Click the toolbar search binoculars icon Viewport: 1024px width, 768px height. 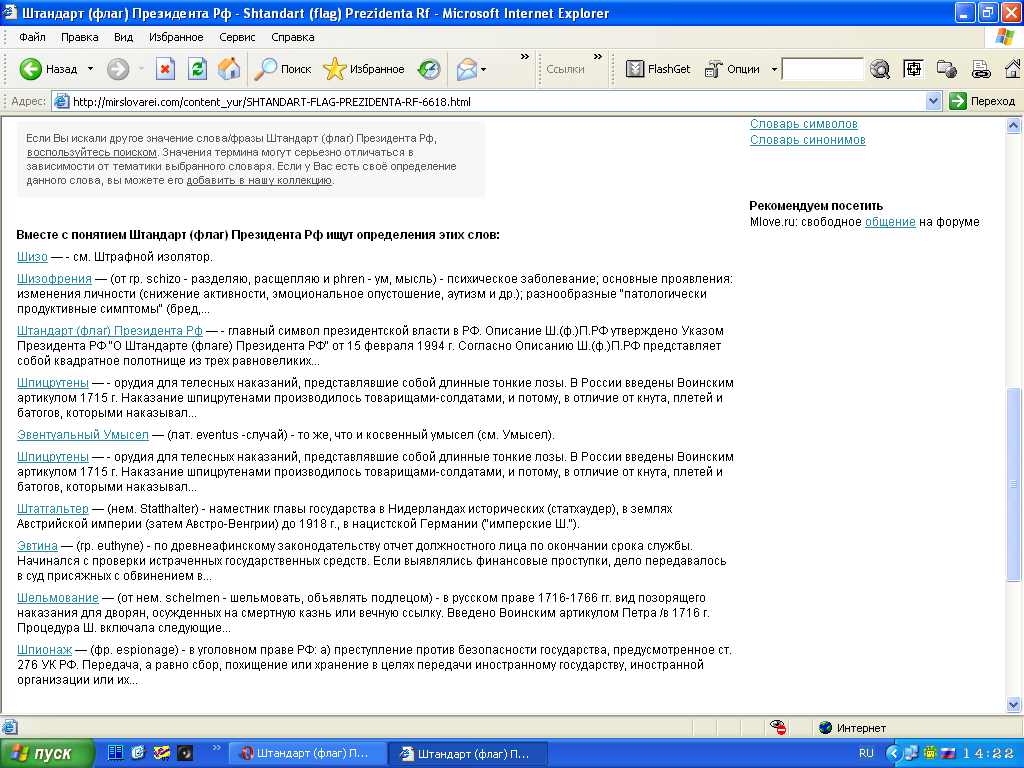click(880, 69)
